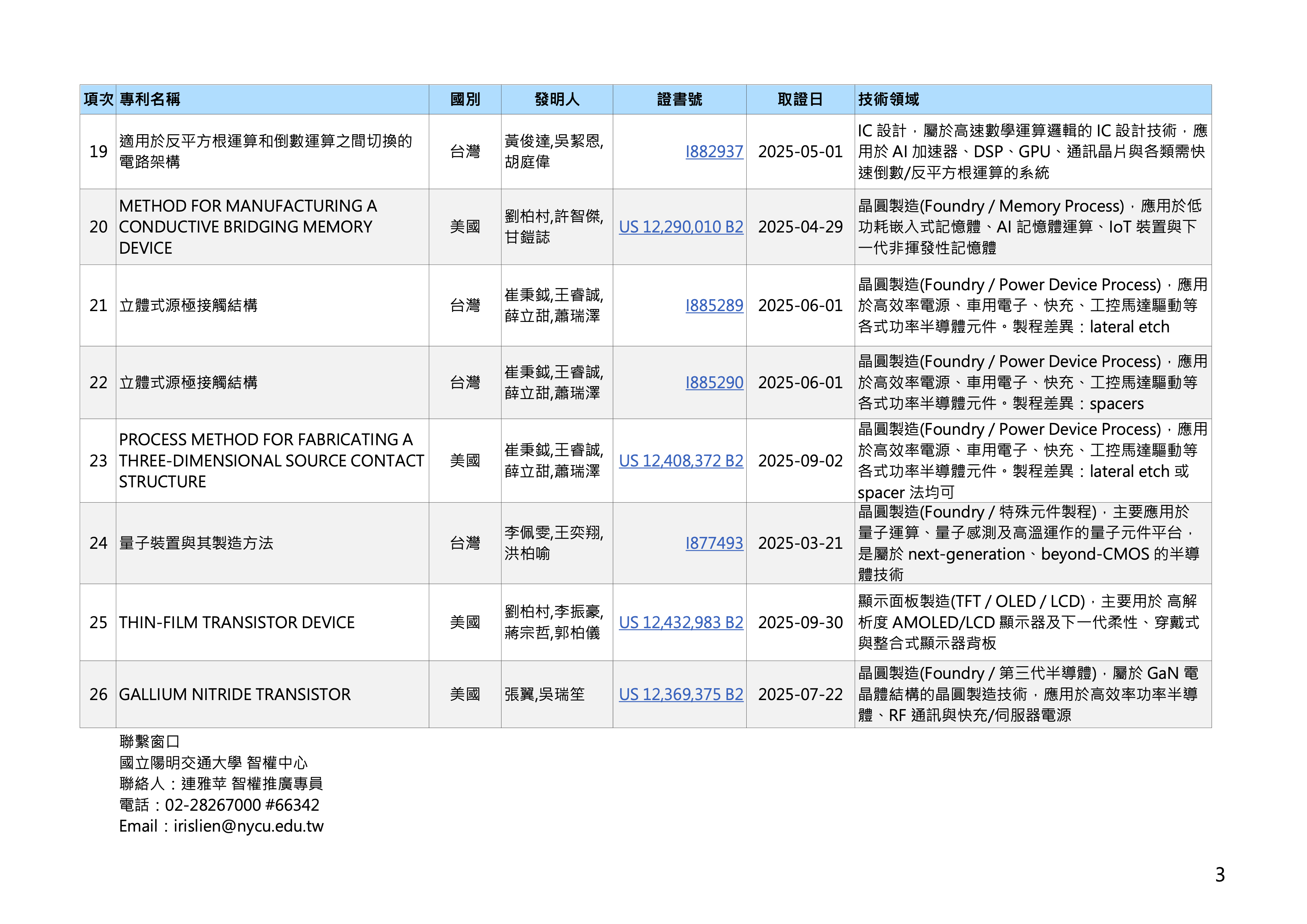Image resolution: width=1307 pixels, height=924 pixels.
Task: Open patent link US 12,290,010 B2
Action: pos(681,227)
